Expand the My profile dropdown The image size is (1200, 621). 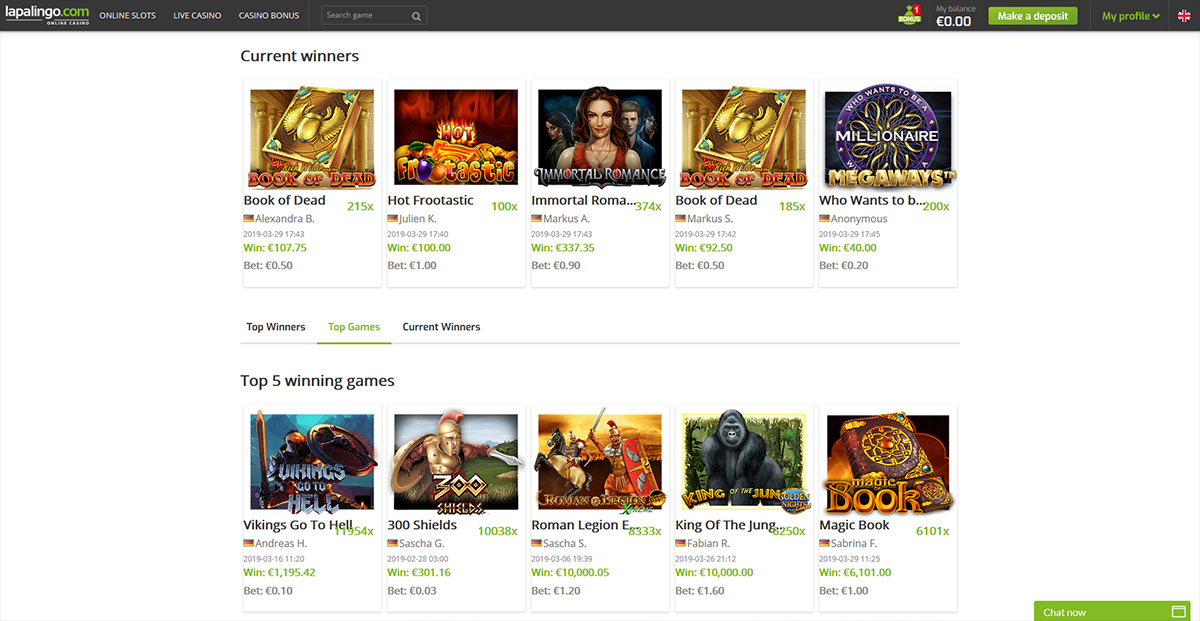click(1131, 16)
